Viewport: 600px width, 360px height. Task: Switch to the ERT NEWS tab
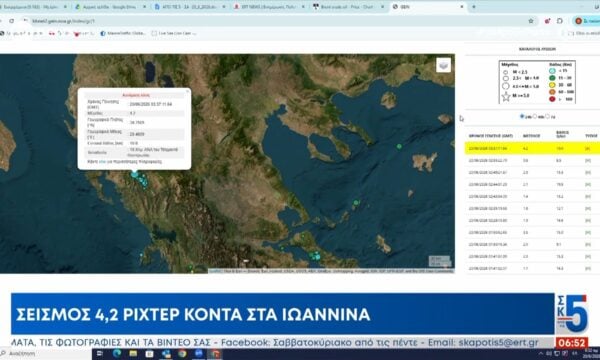(x=268, y=7)
